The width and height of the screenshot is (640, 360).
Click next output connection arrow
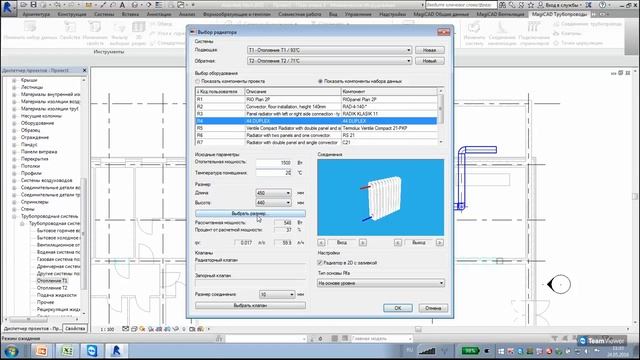[x=440, y=242]
